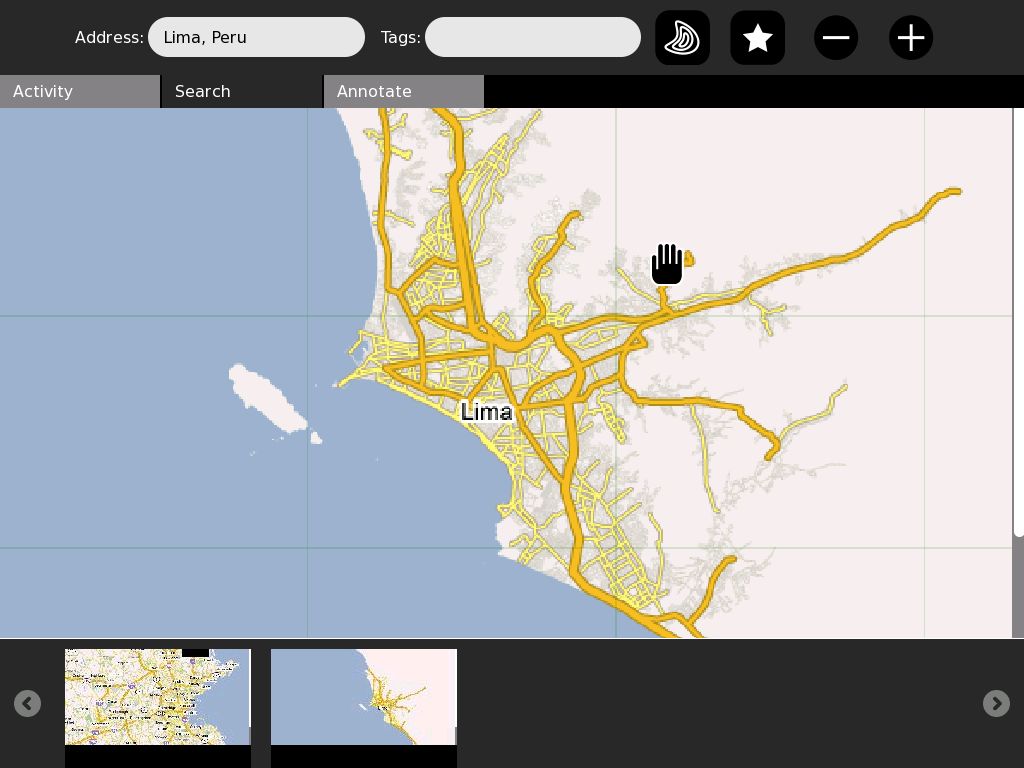This screenshot has width=1024, height=768.
Task: Click the Lima city label on map
Action: pos(487,412)
